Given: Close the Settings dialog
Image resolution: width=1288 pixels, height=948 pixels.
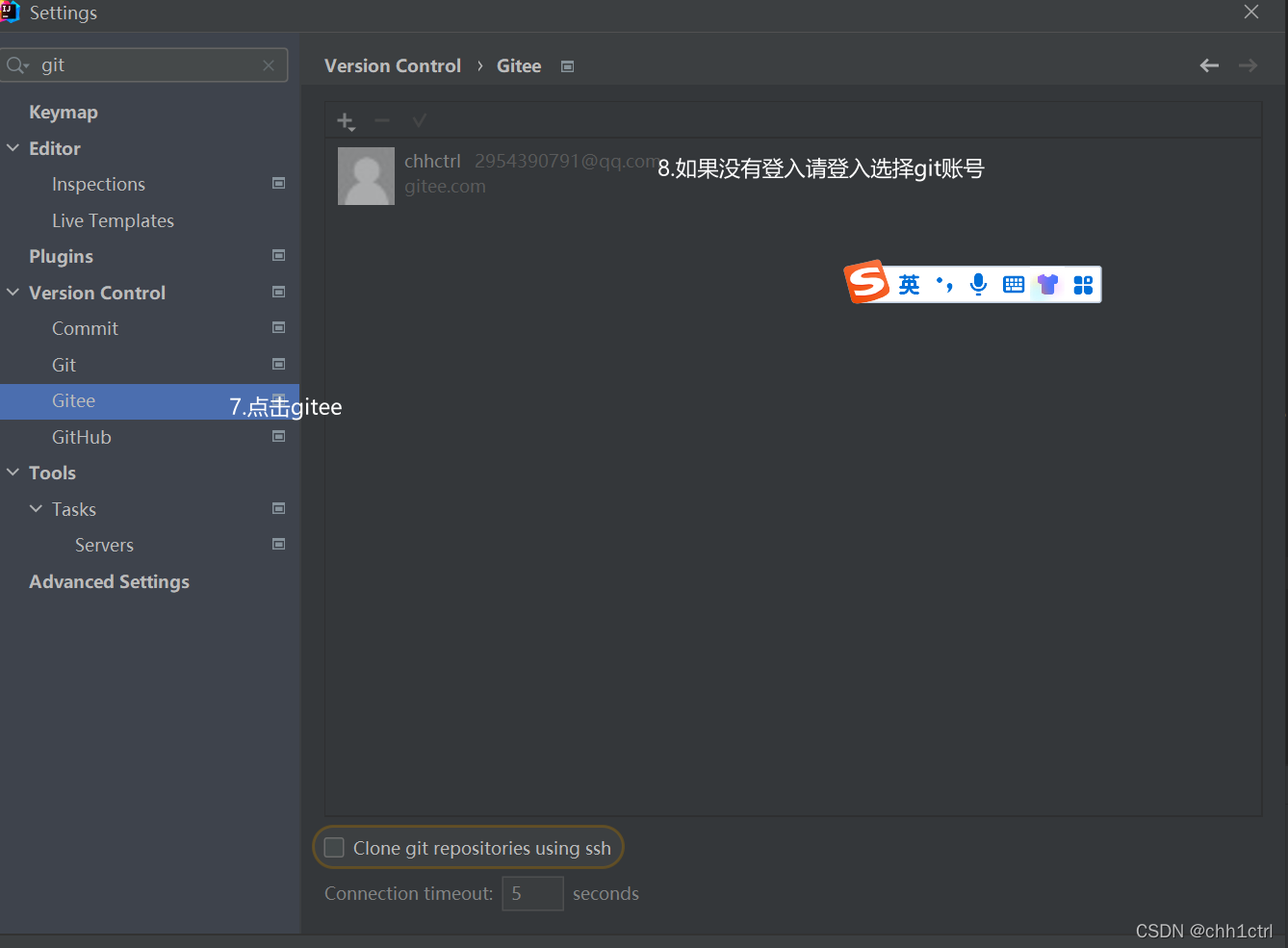Looking at the screenshot, I should click(1251, 12).
